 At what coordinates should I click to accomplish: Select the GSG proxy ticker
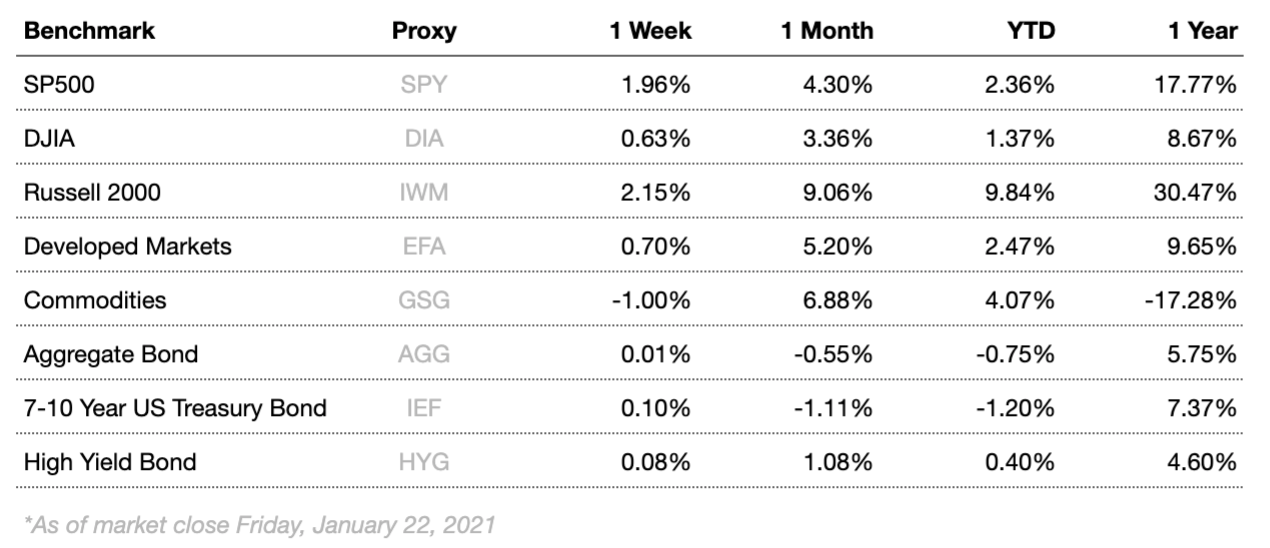(x=424, y=300)
